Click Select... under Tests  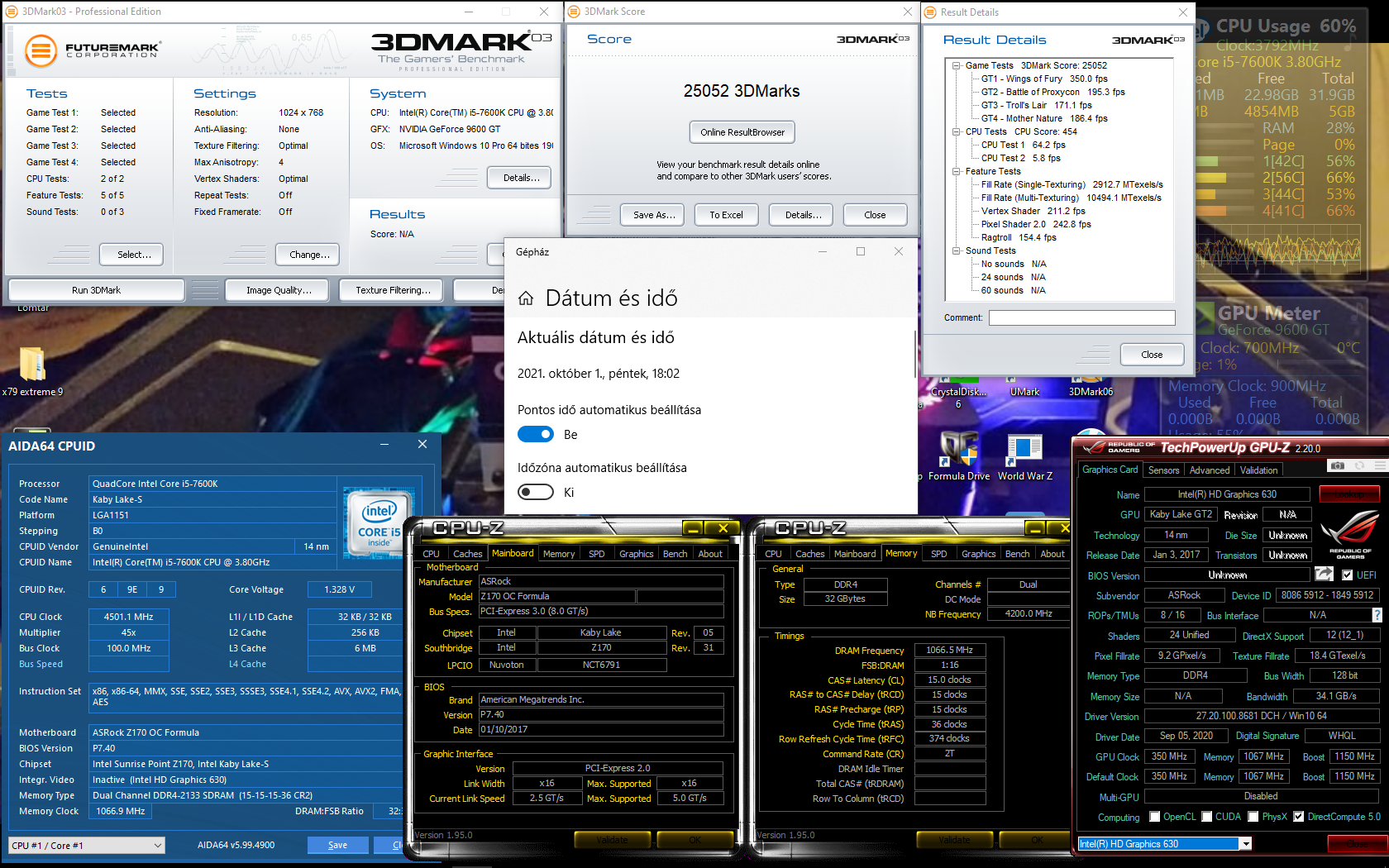point(131,255)
